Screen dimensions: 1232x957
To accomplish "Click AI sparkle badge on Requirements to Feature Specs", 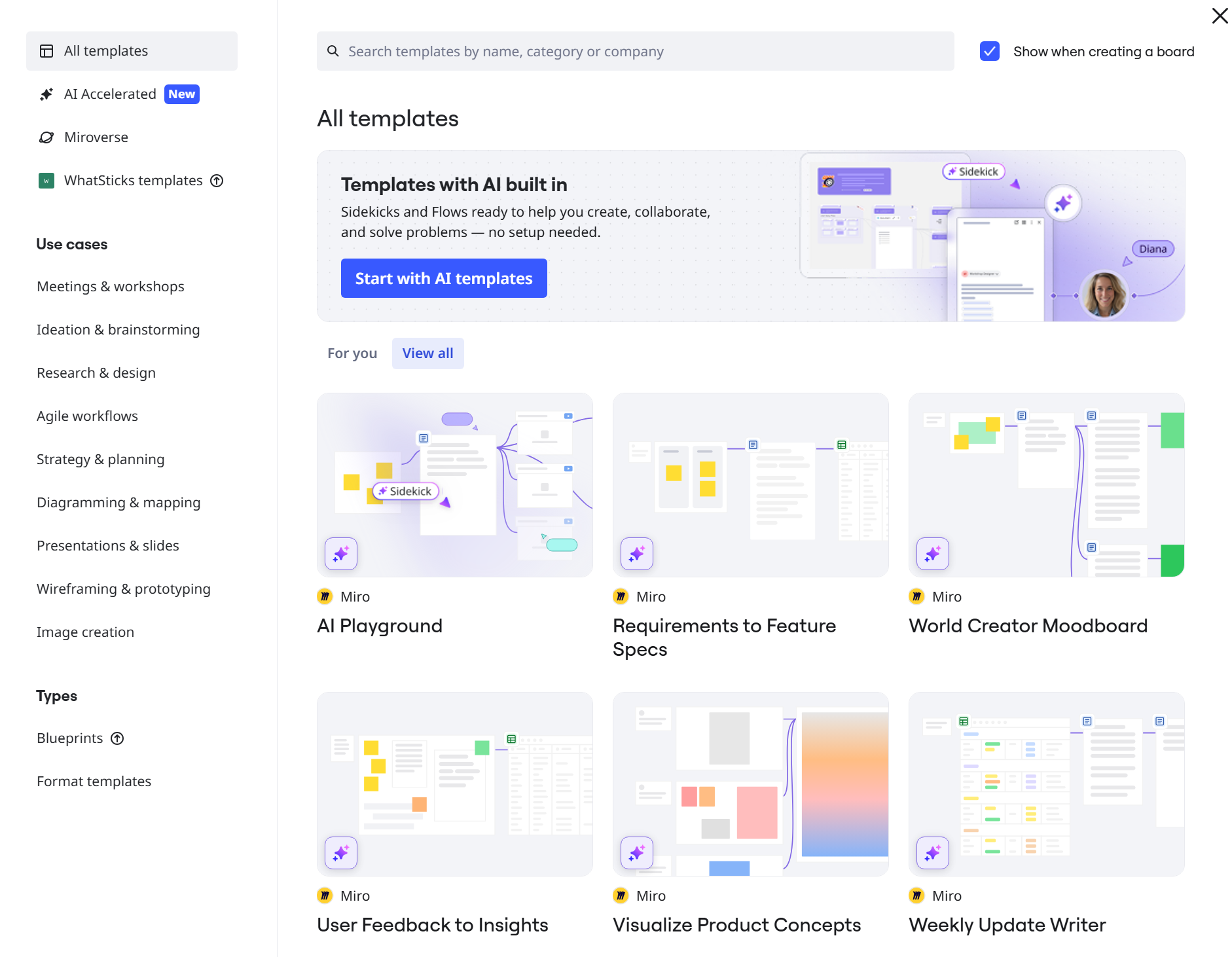I will pos(637,554).
